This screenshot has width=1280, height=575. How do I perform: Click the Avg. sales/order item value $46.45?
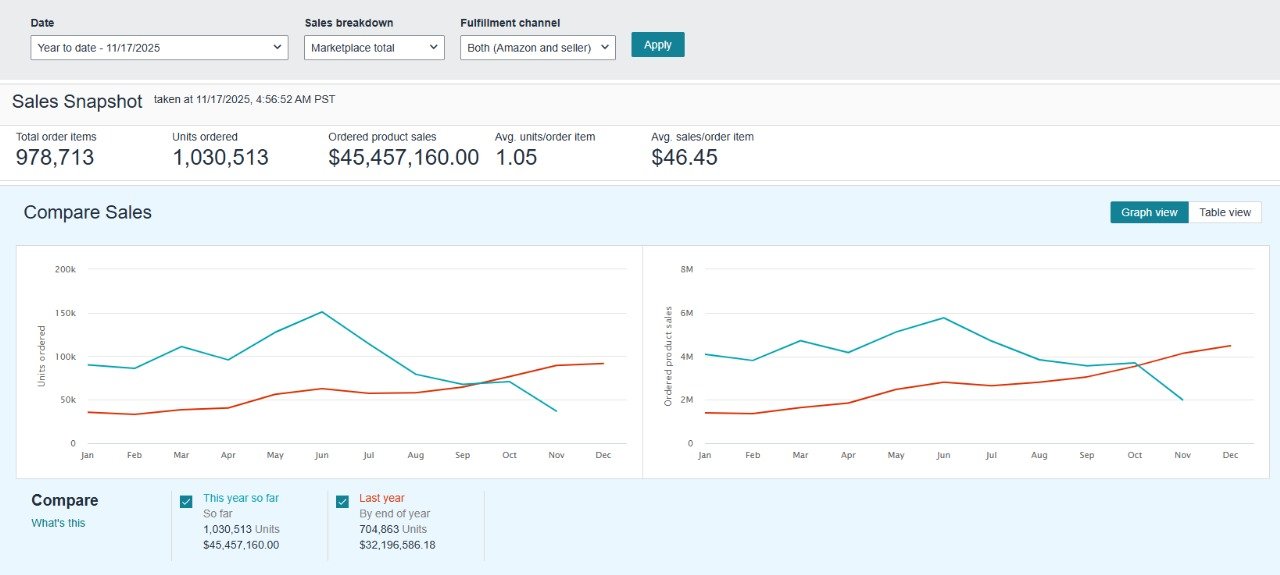pos(684,157)
